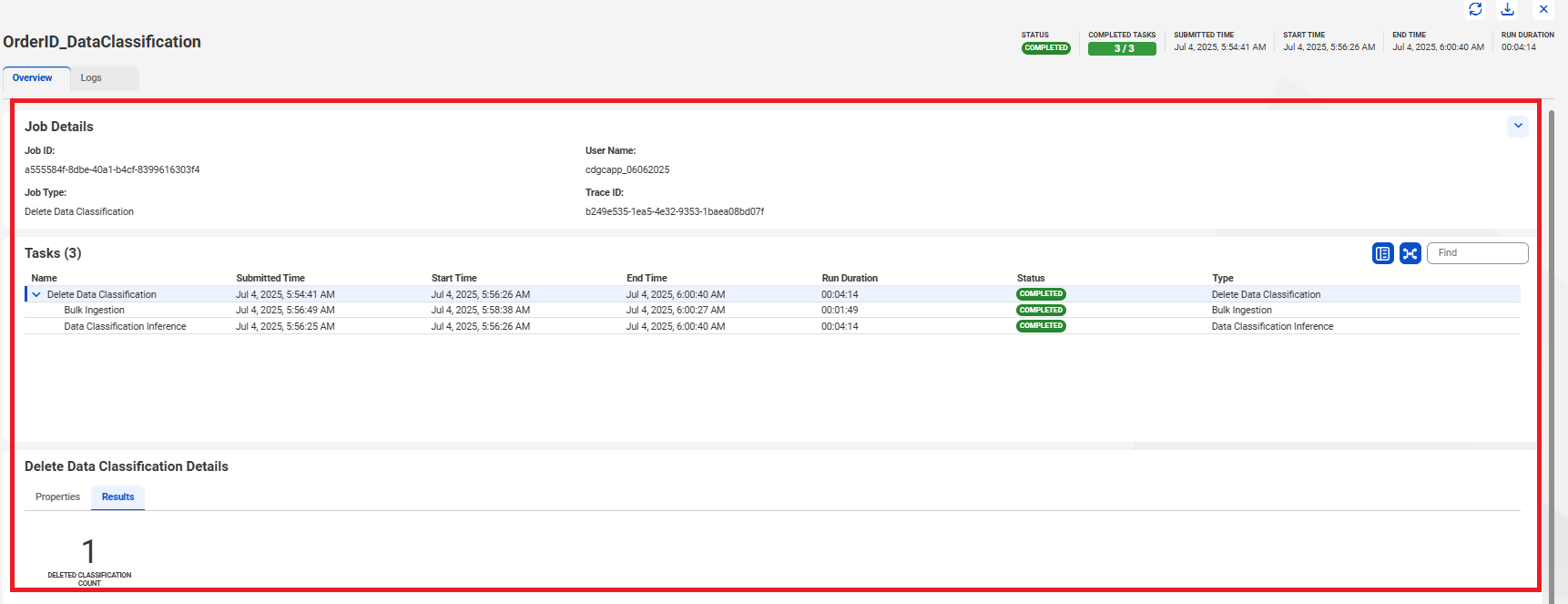Image resolution: width=1568 pixels, height=604 pixels.
Task: Open the Logs tab
Action: point(91,78)
